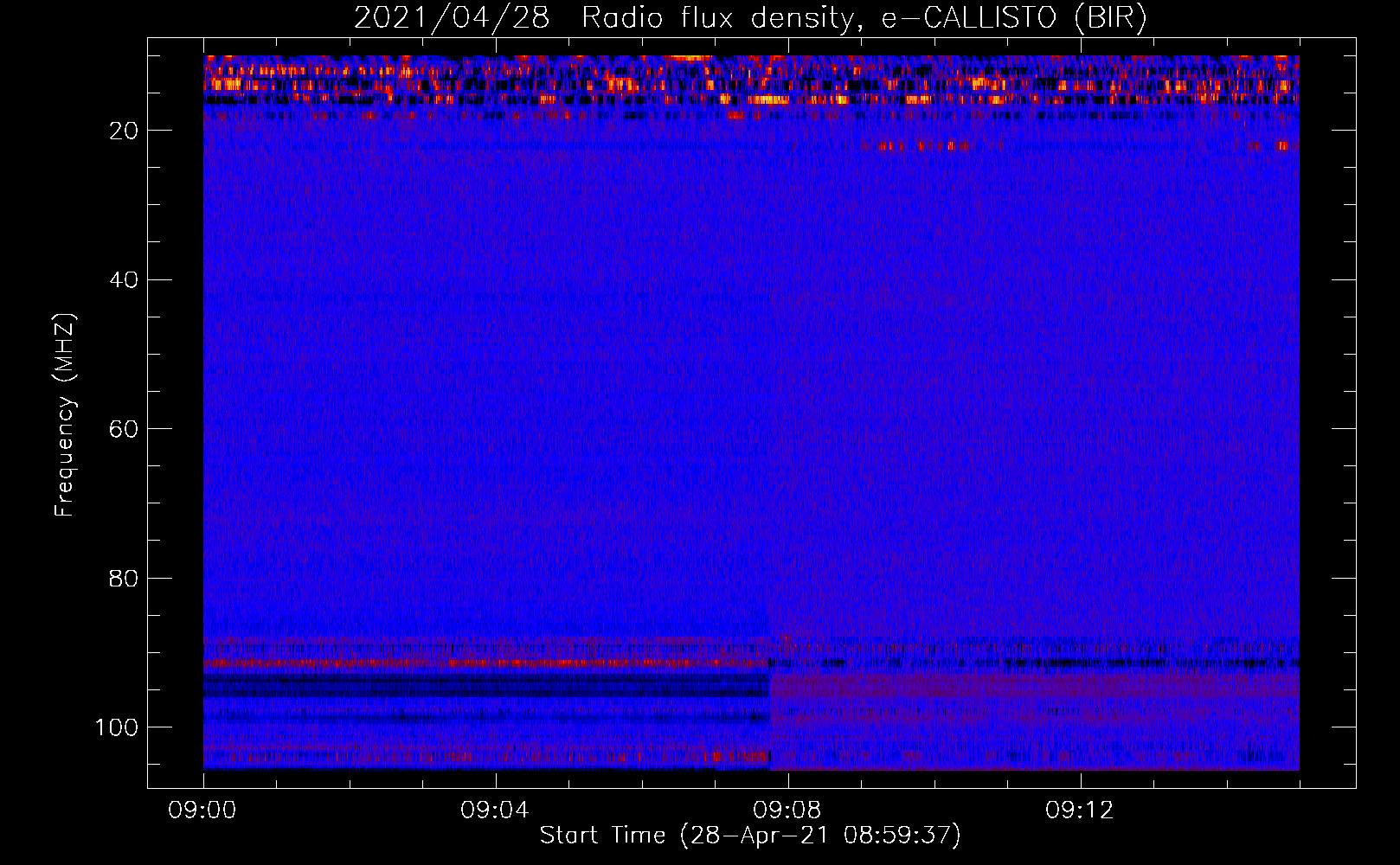Click the 60 frequency tick label
Viewport: 1400px width, 865px height.
click(124, 429)
